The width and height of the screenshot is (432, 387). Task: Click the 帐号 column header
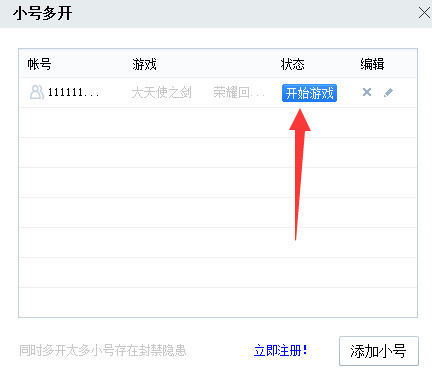pyautogui.click(x=39, y=64)
